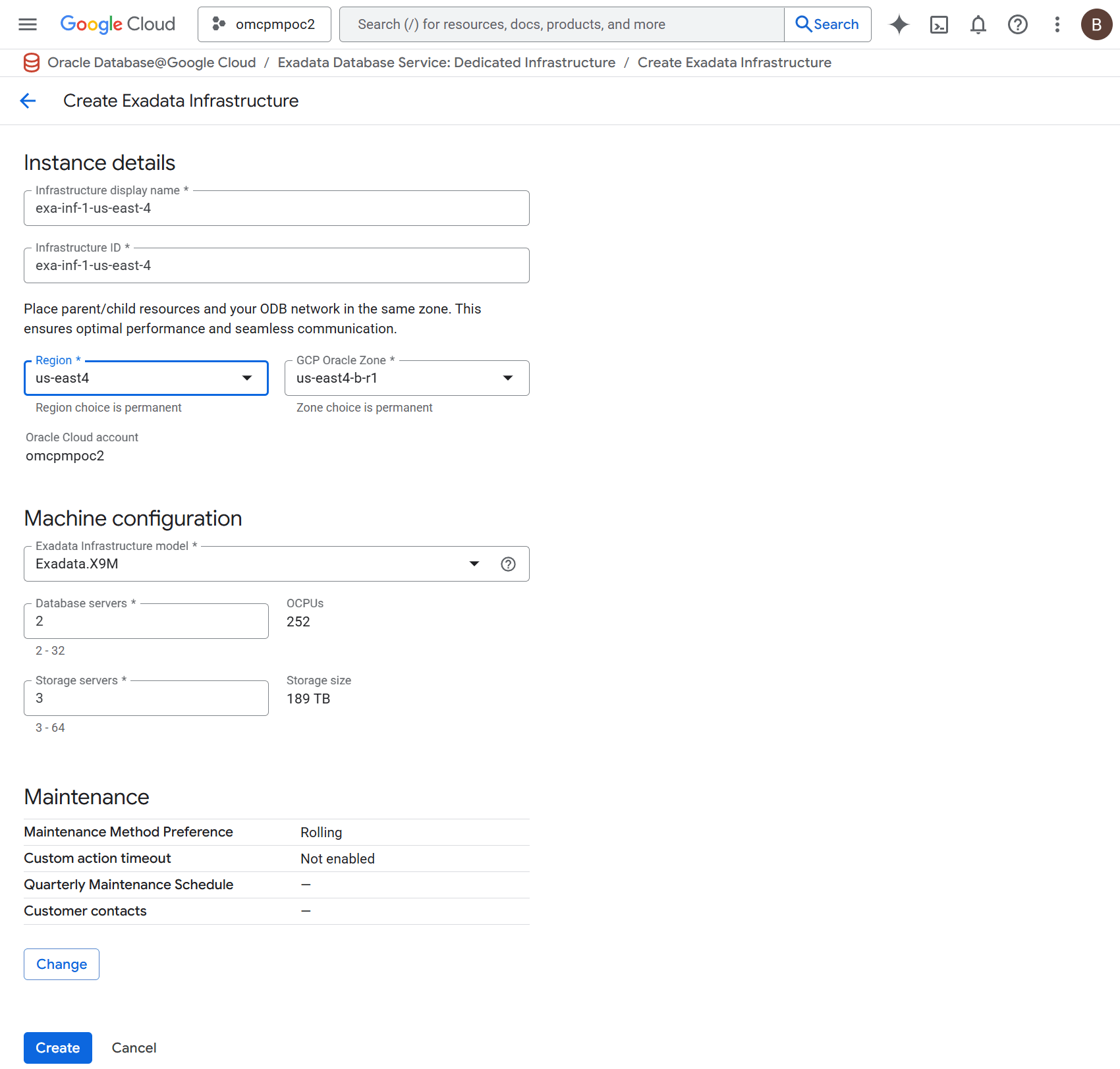Open the navigation hamburger menu
Screen dimensions: 1120x1069
pos(27,24)
